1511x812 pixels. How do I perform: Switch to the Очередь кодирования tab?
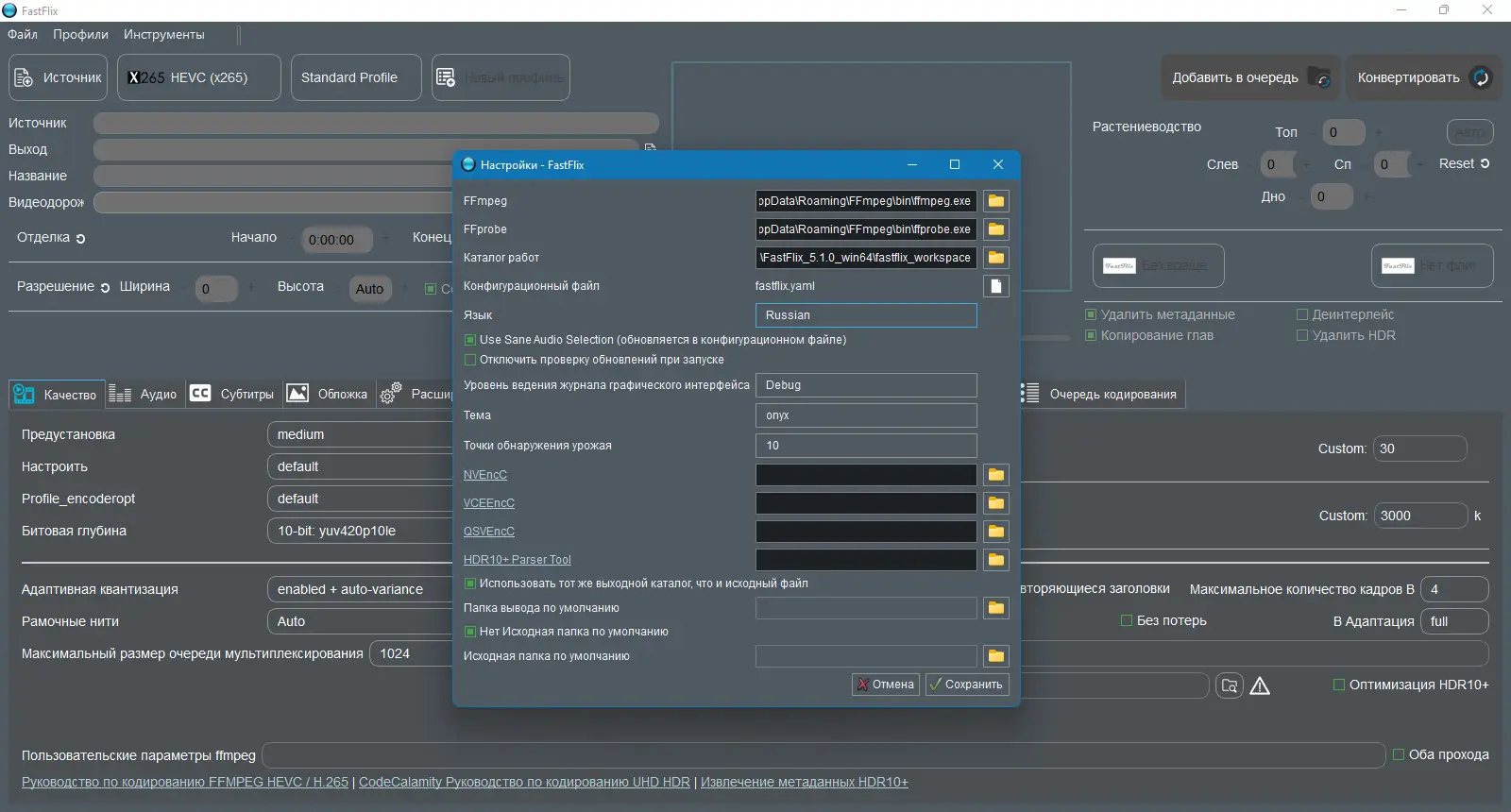pos(1101,395)
